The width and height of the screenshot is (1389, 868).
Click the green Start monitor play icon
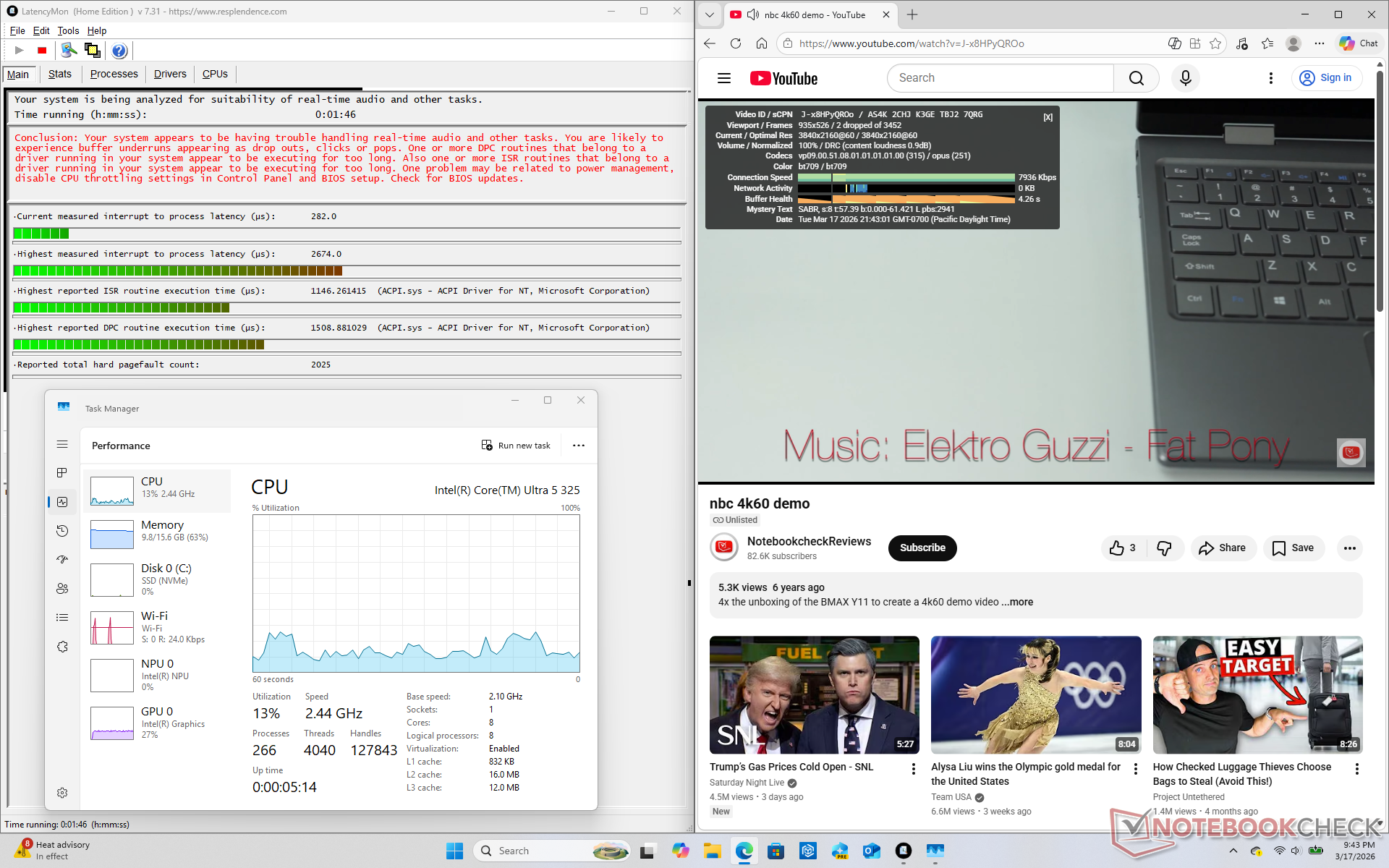(x=20, y=51)
